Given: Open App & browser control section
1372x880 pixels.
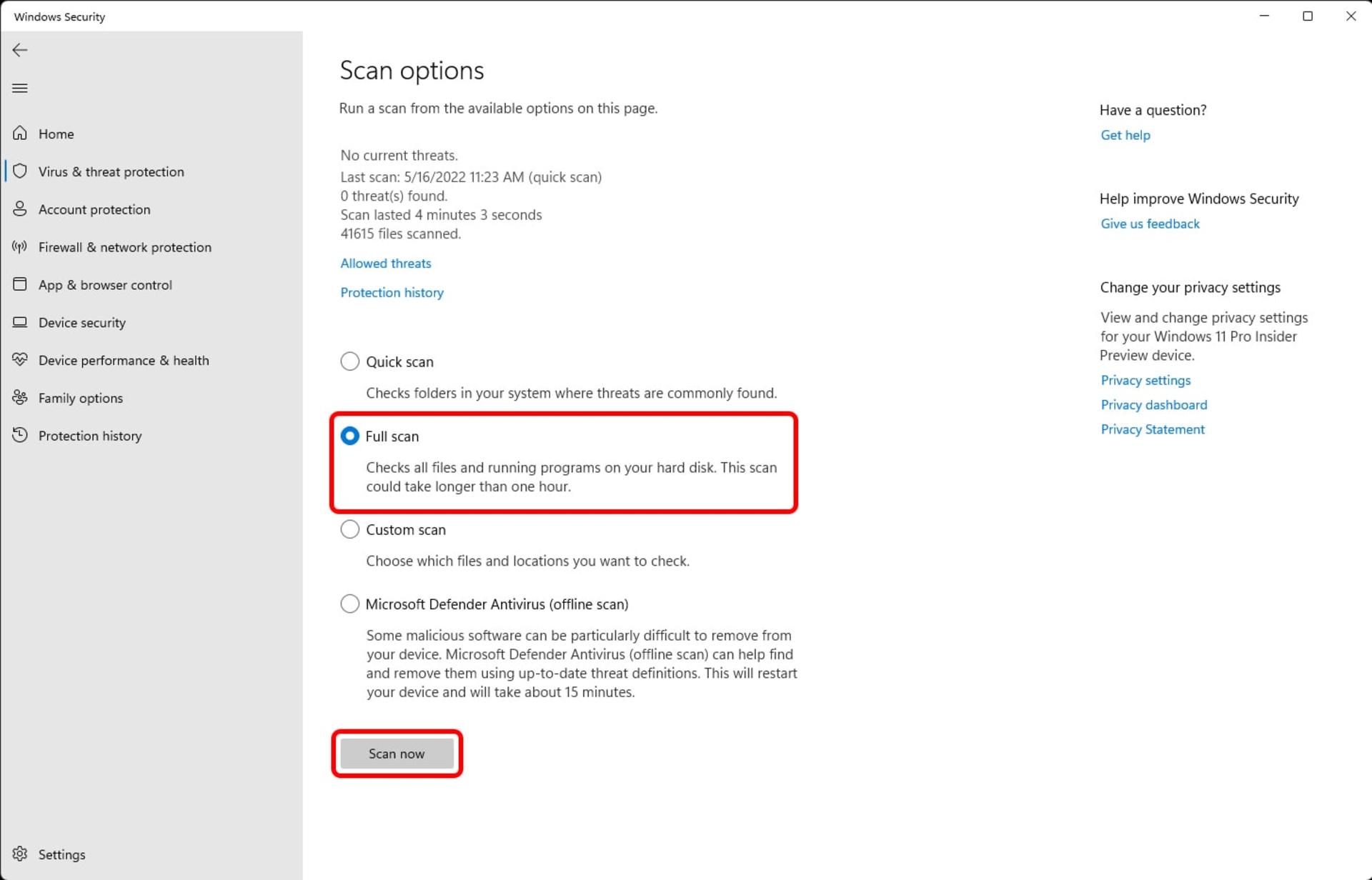Looking at the screenshot, I should (105, 285).
